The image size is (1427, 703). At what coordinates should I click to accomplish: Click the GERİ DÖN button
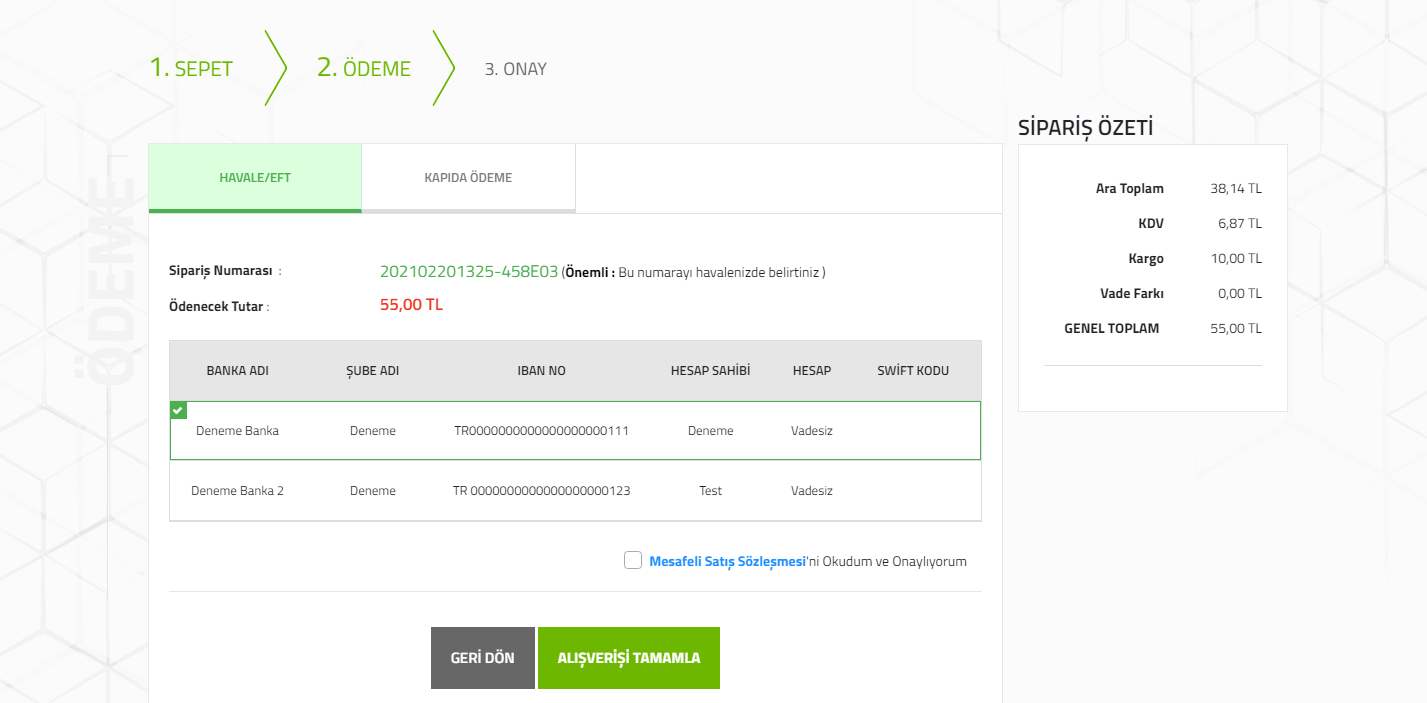[483, 658]
